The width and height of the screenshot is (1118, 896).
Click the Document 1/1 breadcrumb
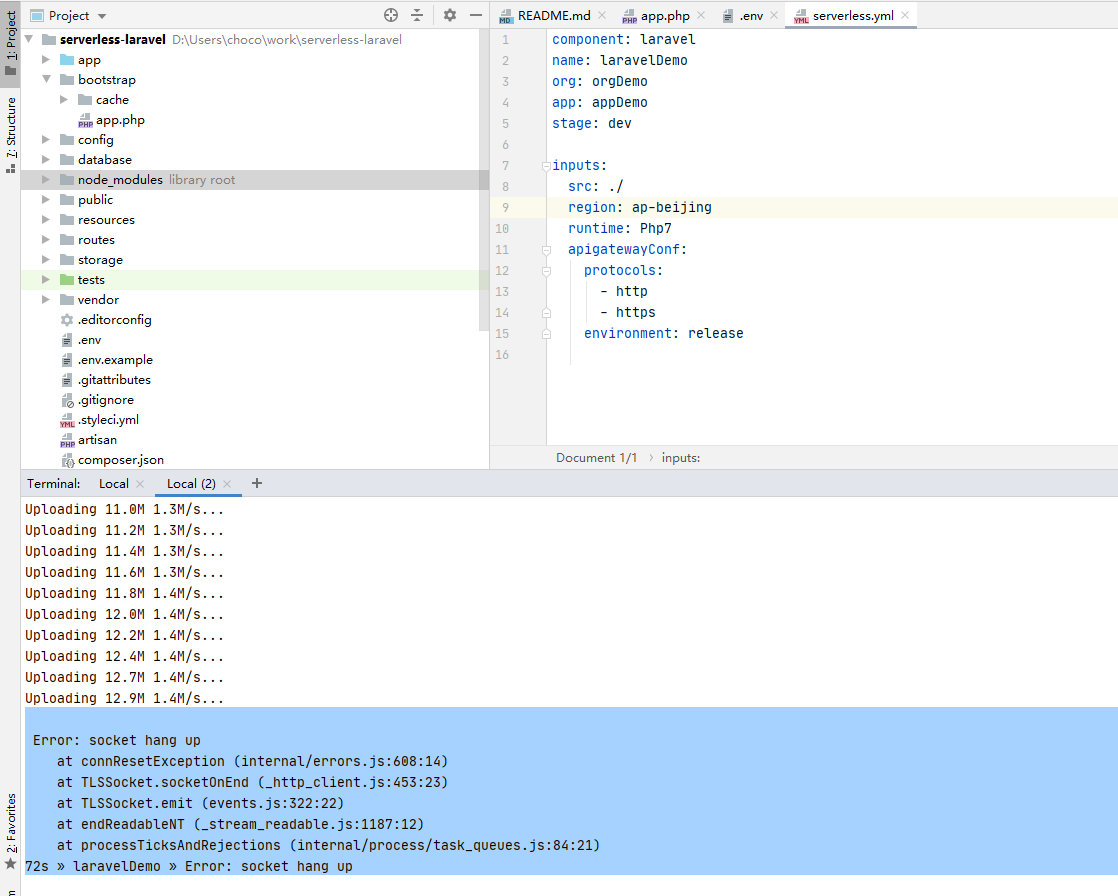click(x=596, y=457)
